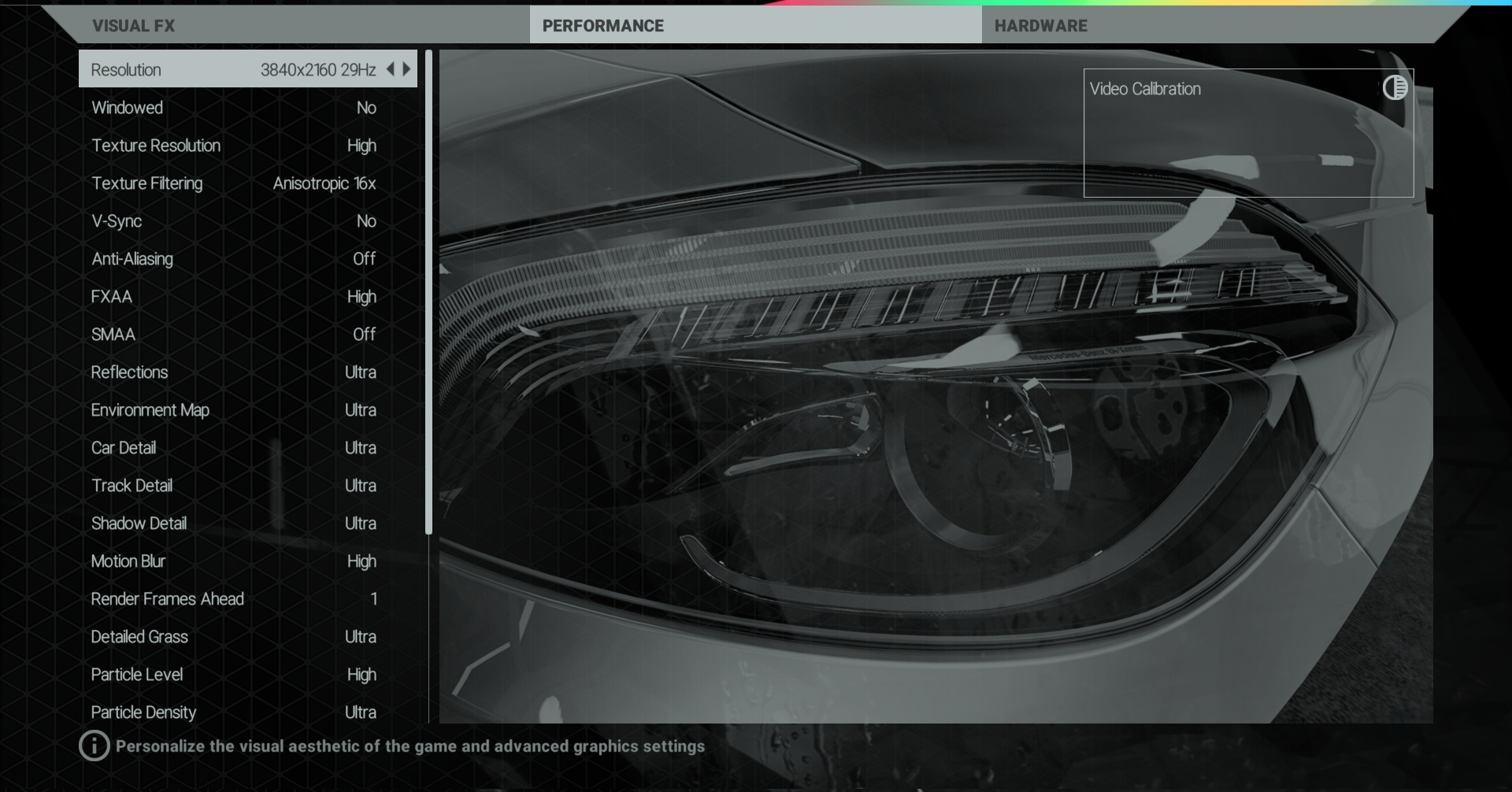The height and width of the screenshot is (792, 1512).
Task: Select the Motion Blur setting
Action: point(247,561)
